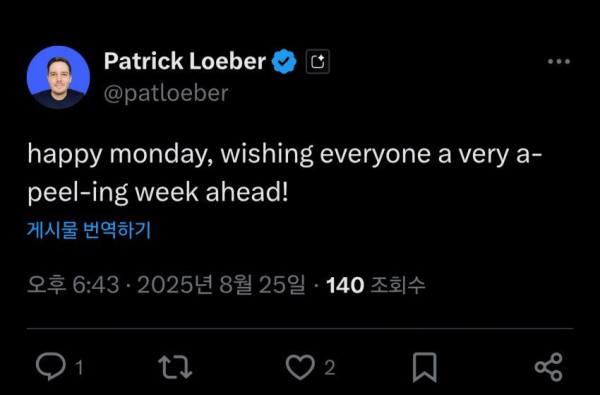Image resolution: width=600 pixels, height=395 pixels.
Task: Click the Patrick Loeber display name
Action: click(x=185, y=61)
